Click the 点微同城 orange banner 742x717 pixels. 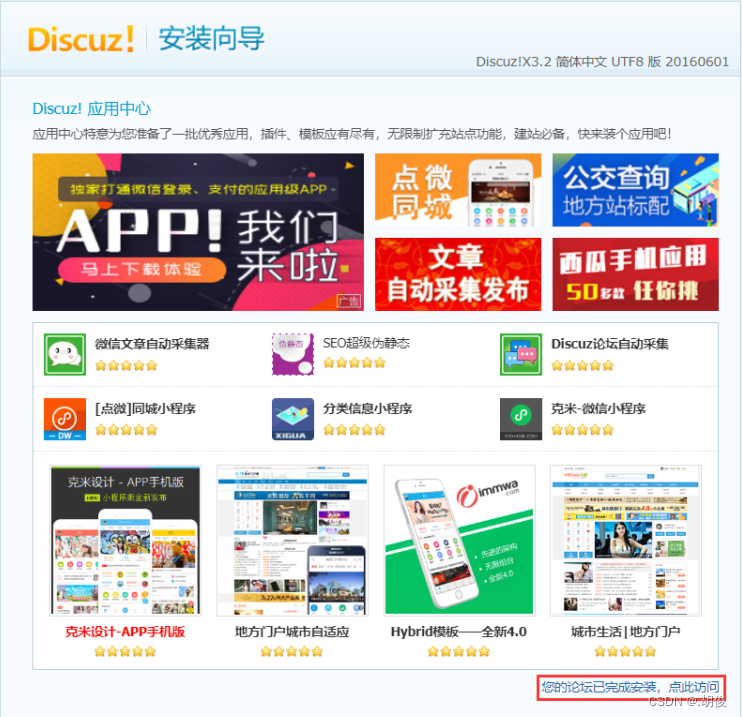458,190
